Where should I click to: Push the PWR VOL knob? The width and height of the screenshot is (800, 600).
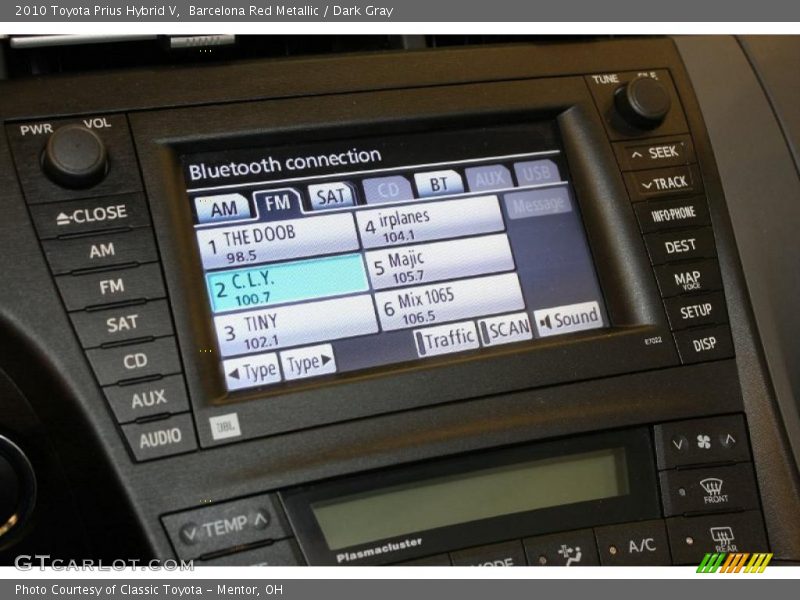coord(76,156)
